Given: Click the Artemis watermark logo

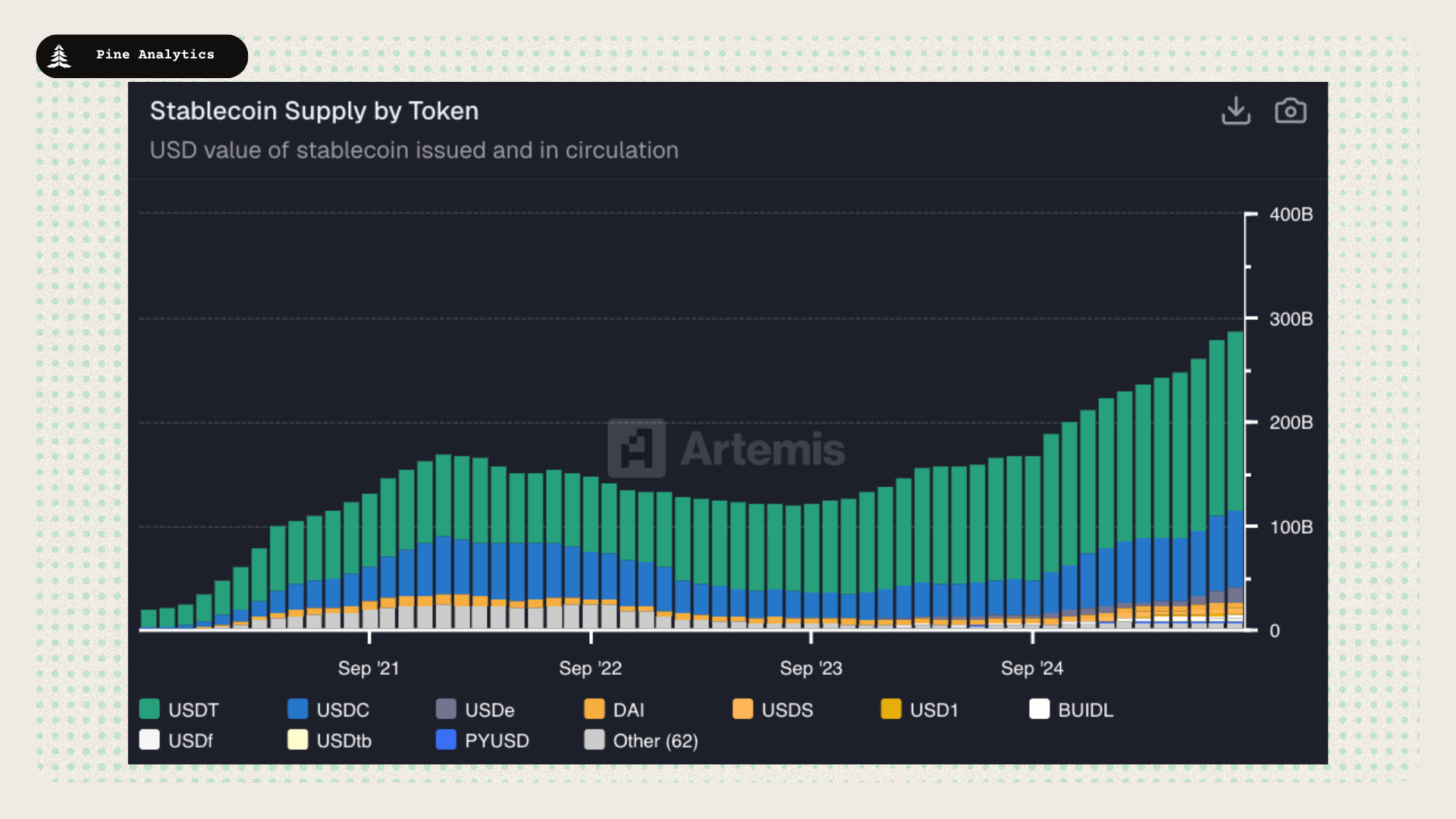Looking at the screenshot, I should pos(636,448).
